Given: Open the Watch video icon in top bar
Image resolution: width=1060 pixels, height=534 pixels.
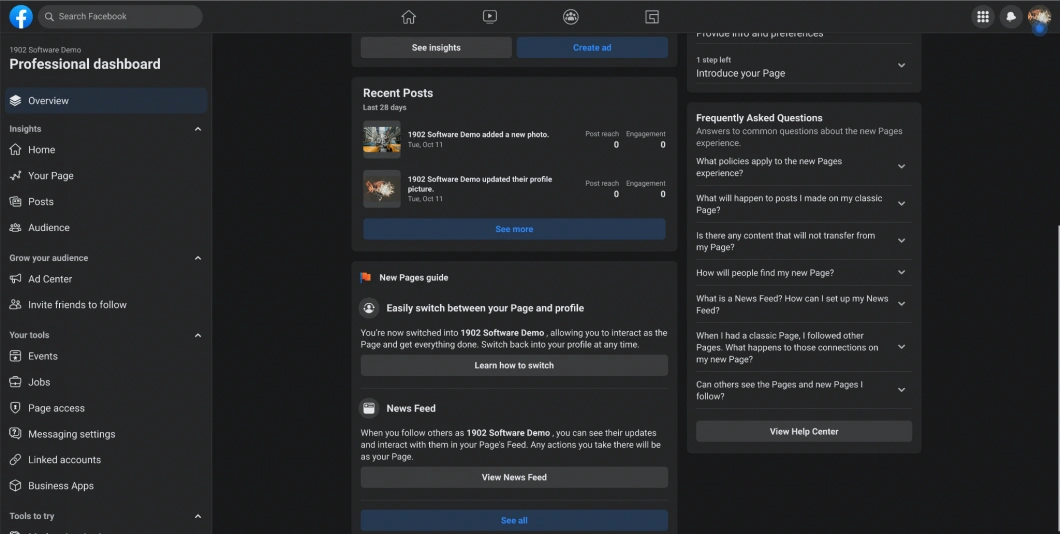Looking at the screenshot, I should click(x=489, y=17).
